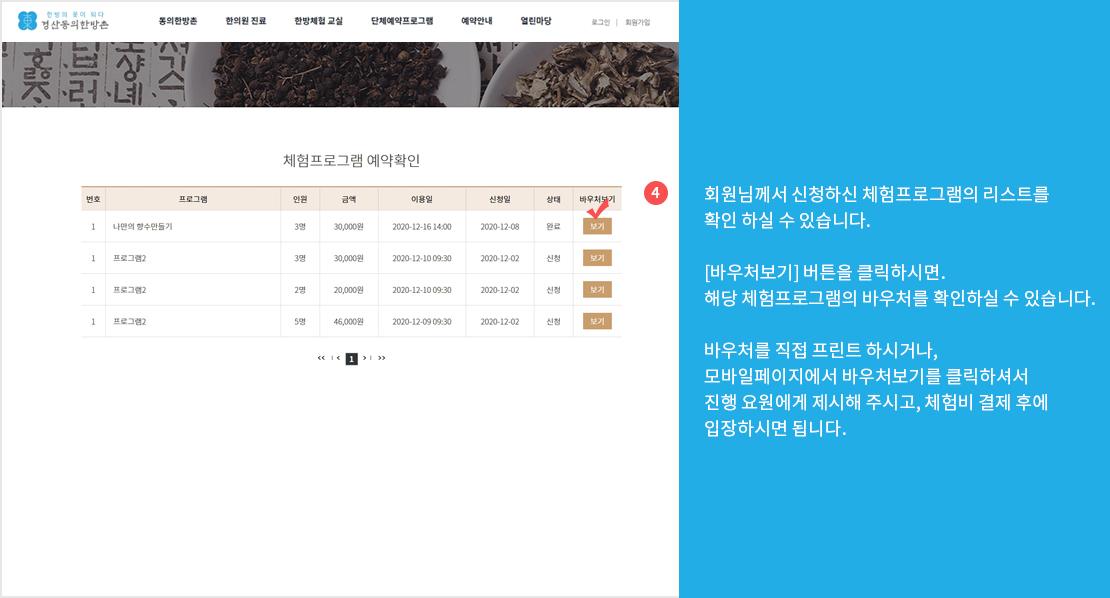Click the 로그인 link
The width and height of the screenshot is (1110, 598).
[x=600, y=23]
